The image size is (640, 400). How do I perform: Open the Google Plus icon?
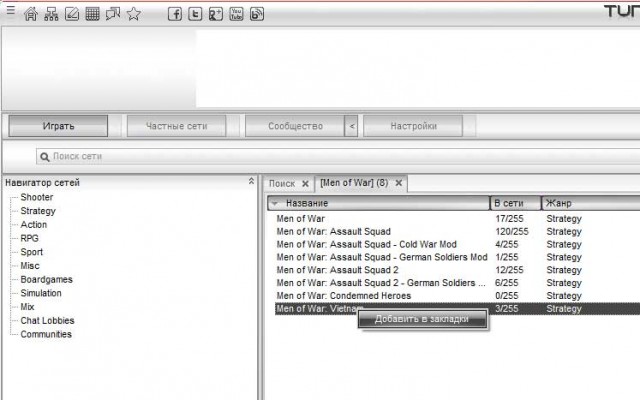point(216,14)
